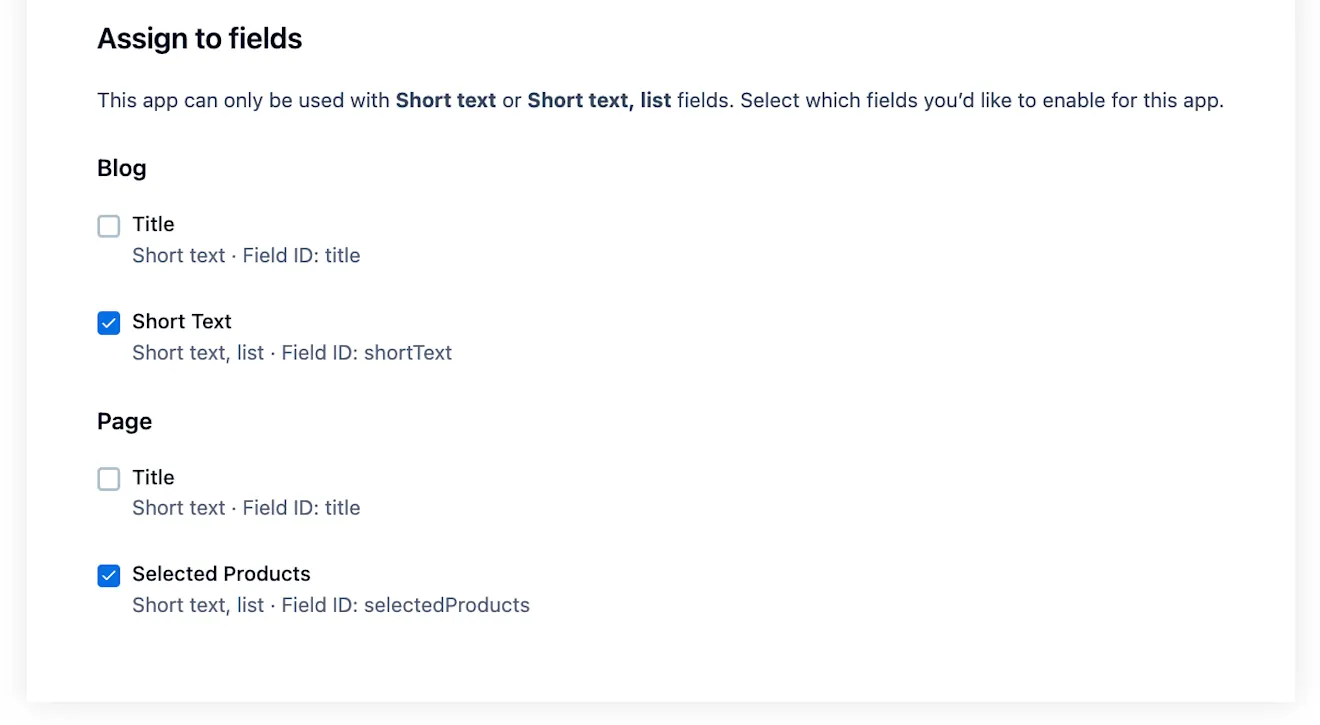Click bold 'Short text, list' in intro
The width and height of the screenshot is (1320, 725).
pos(599,100)
